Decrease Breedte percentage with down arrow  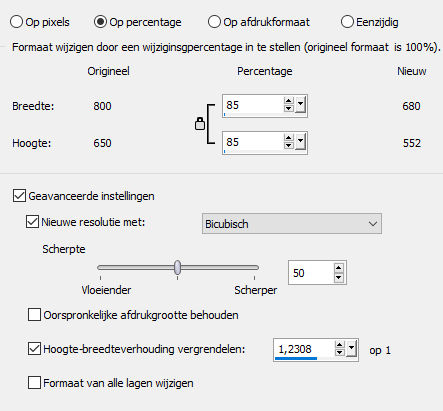(289, 108)
